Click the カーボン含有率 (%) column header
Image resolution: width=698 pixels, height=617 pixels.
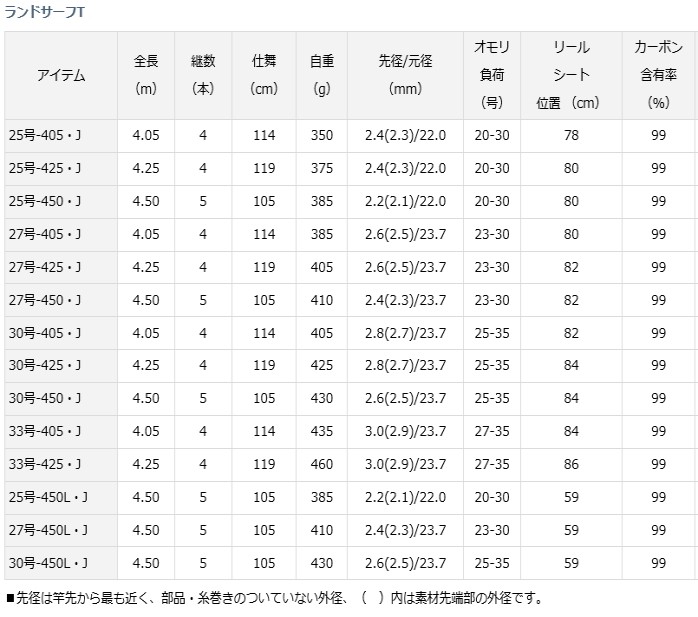658,75
